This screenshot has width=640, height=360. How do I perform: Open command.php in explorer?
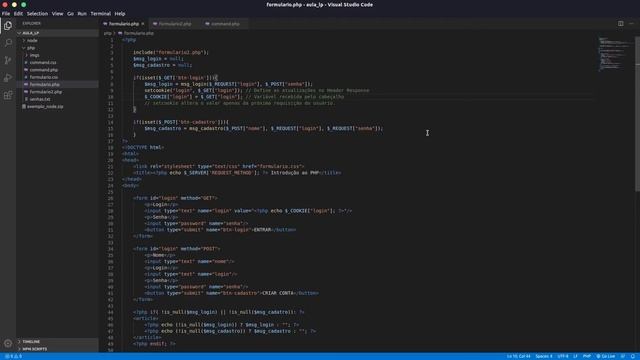(44, 70)
